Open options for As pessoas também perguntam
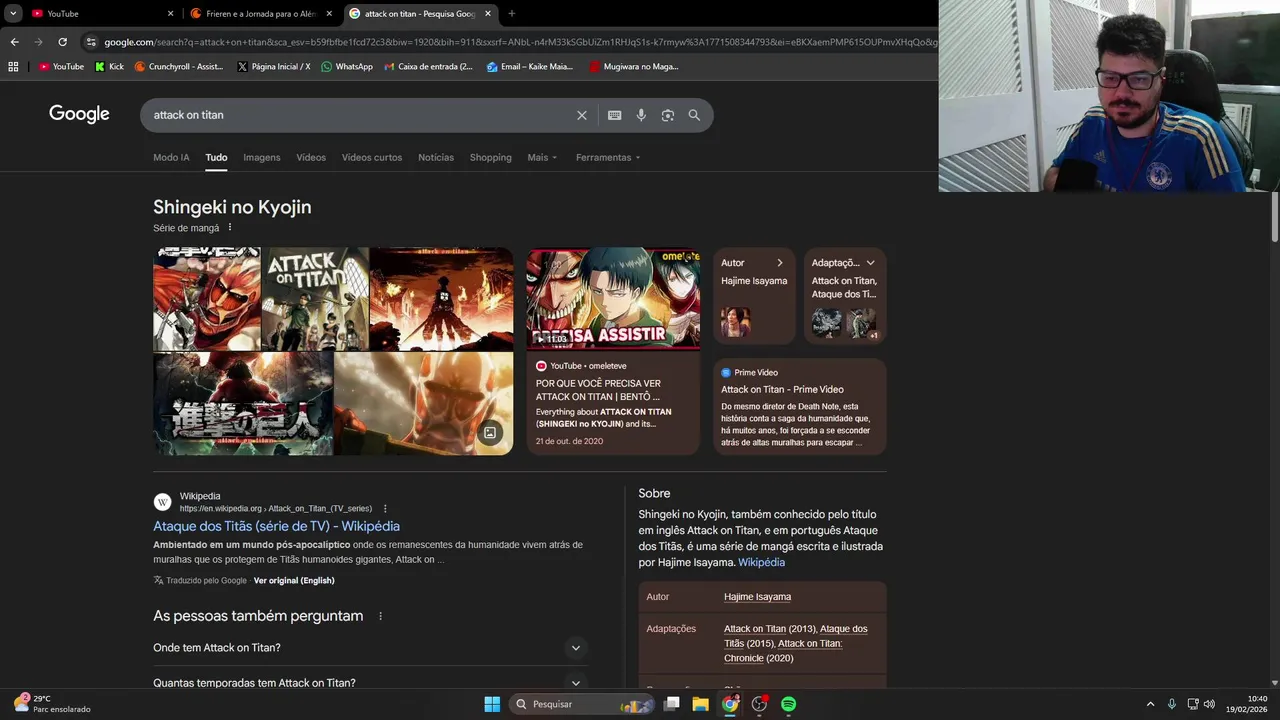 380,616
